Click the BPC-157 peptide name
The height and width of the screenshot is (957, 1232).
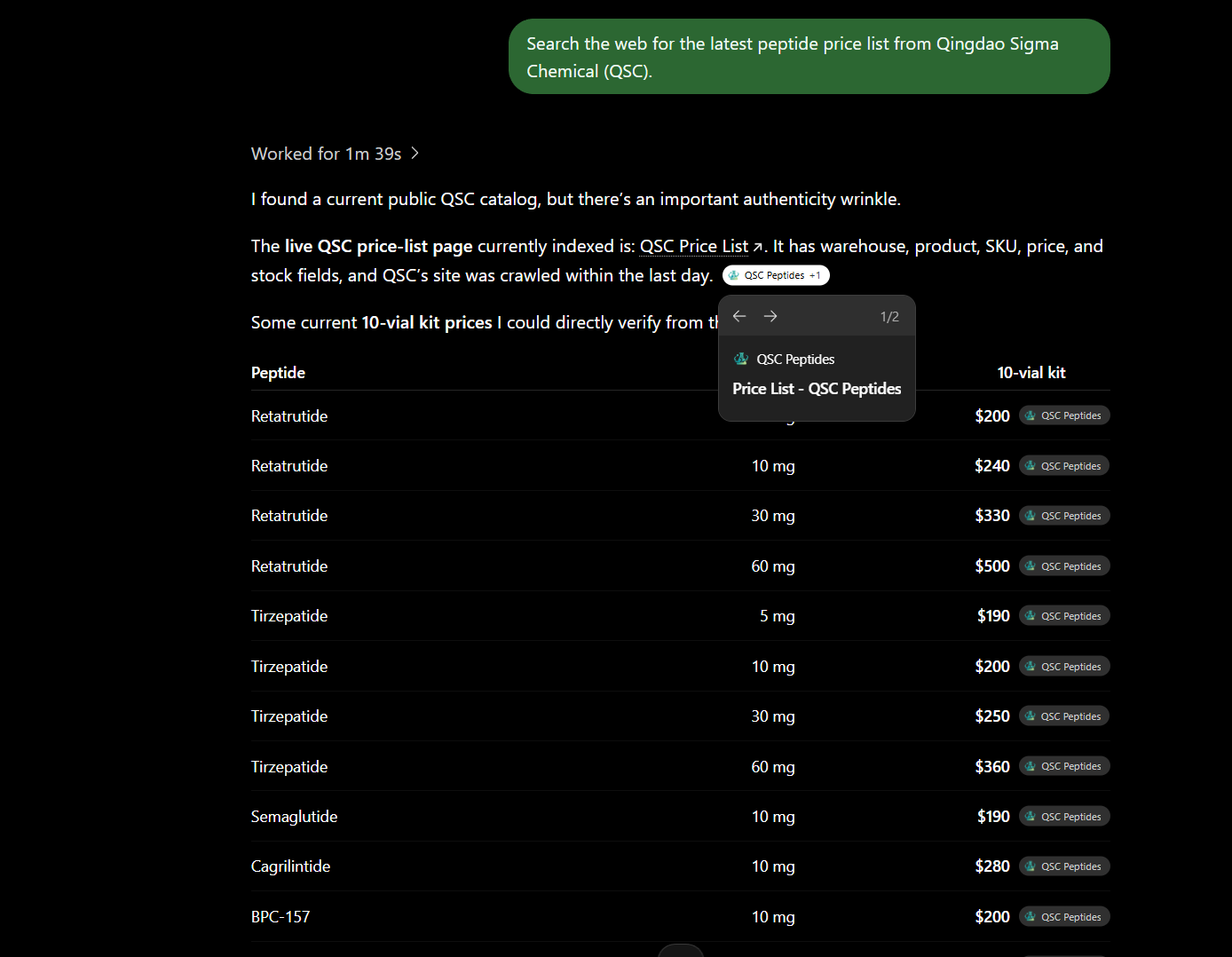280,917
